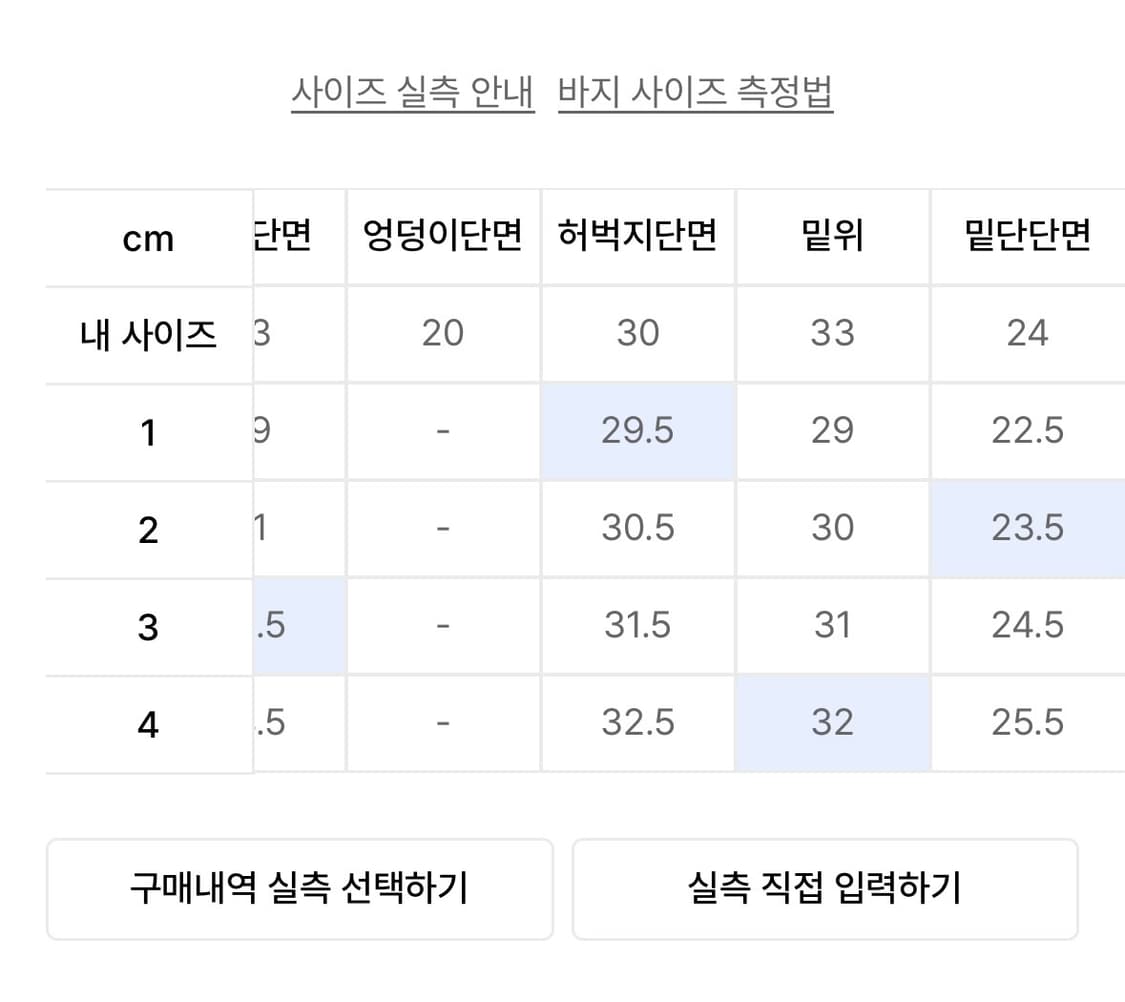
Task: Open the 사이즈 실측 안내 link
Action: click(x=413, y=92)
